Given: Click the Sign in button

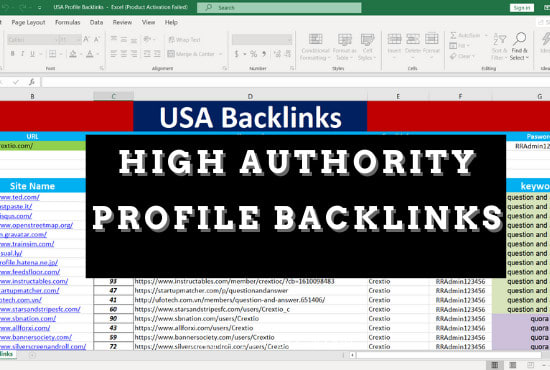Looking at the screenshot, I should pos(522,8).
